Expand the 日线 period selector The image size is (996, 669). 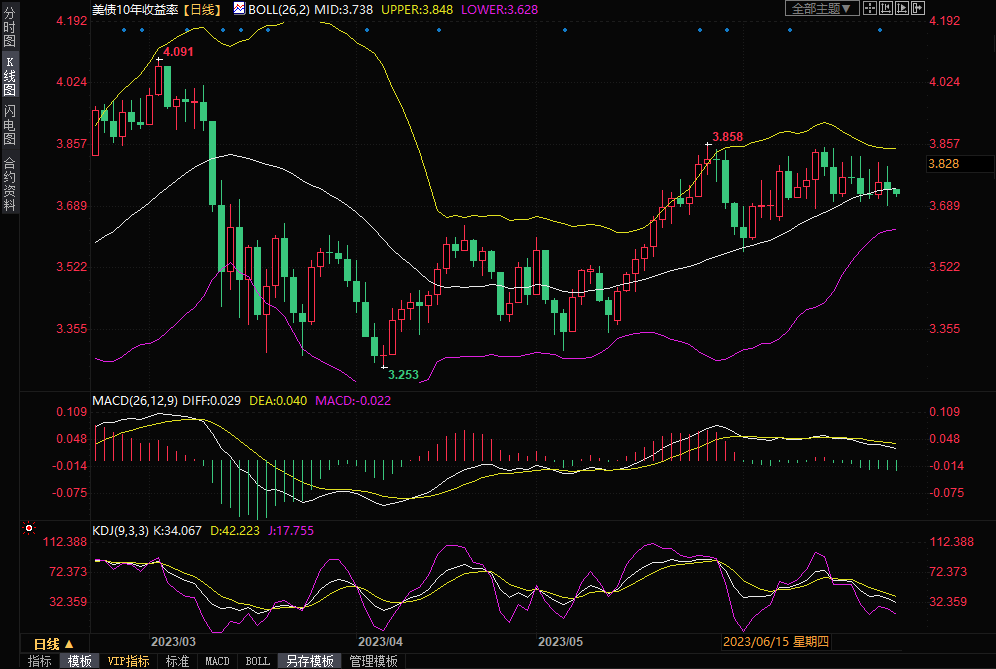54,643
